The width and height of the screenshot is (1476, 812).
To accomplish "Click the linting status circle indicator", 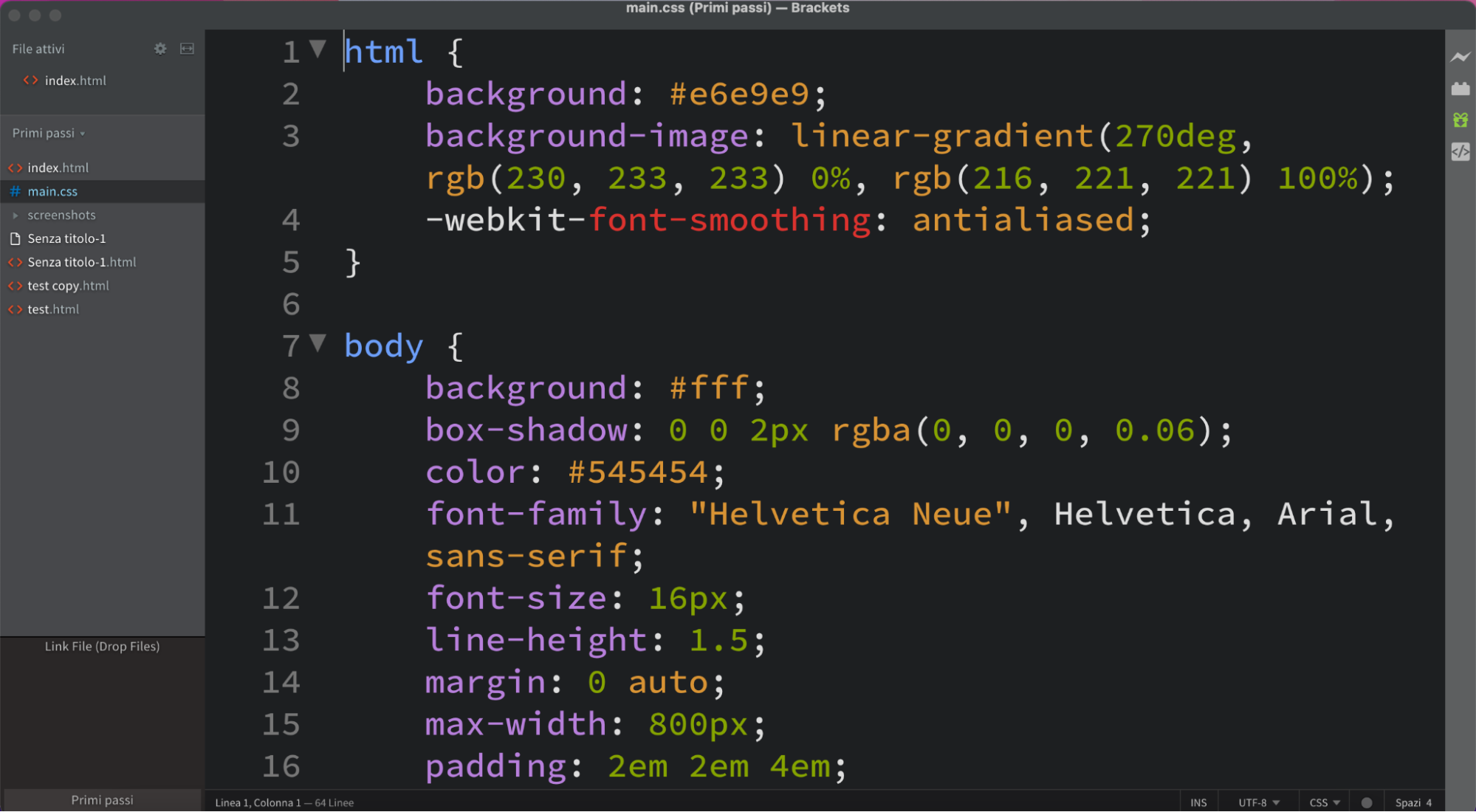I will 1366,802.
